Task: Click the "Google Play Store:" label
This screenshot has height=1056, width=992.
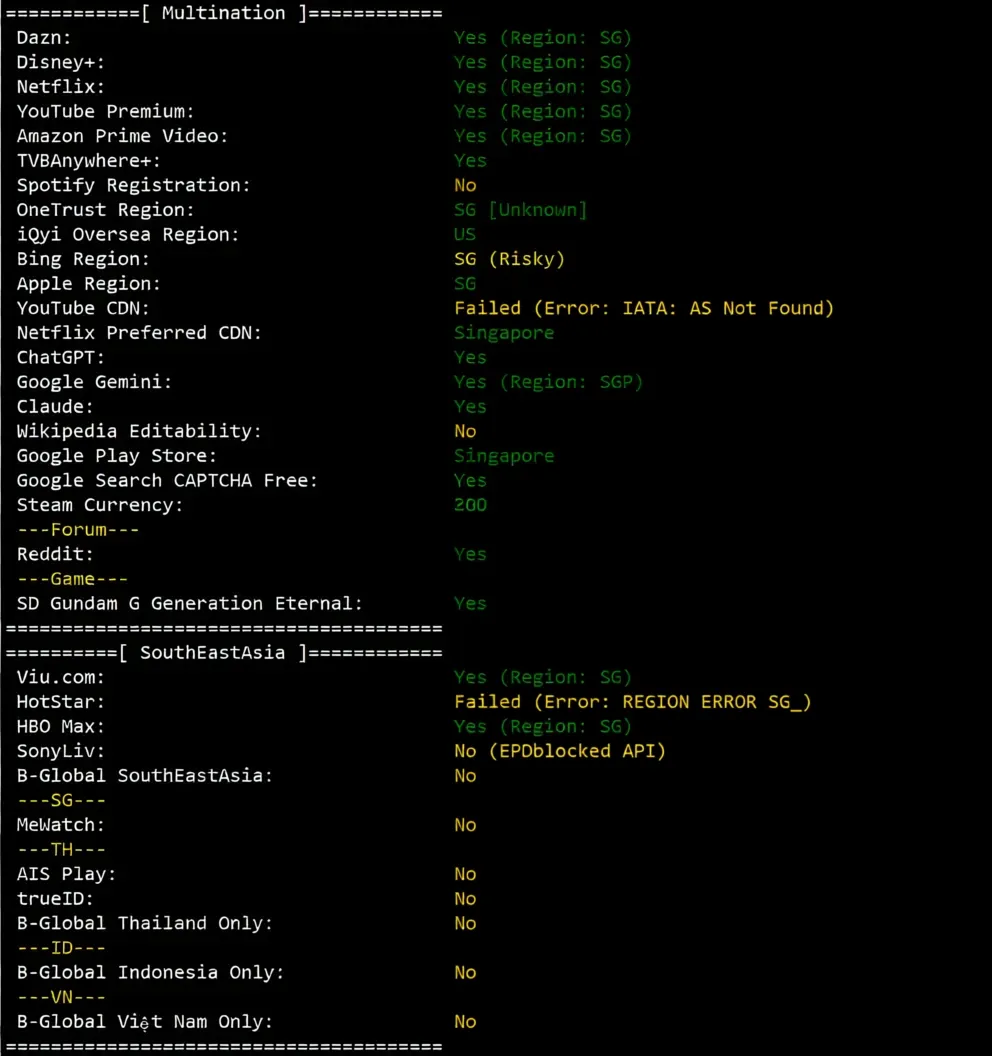Action: coord(117,456)
